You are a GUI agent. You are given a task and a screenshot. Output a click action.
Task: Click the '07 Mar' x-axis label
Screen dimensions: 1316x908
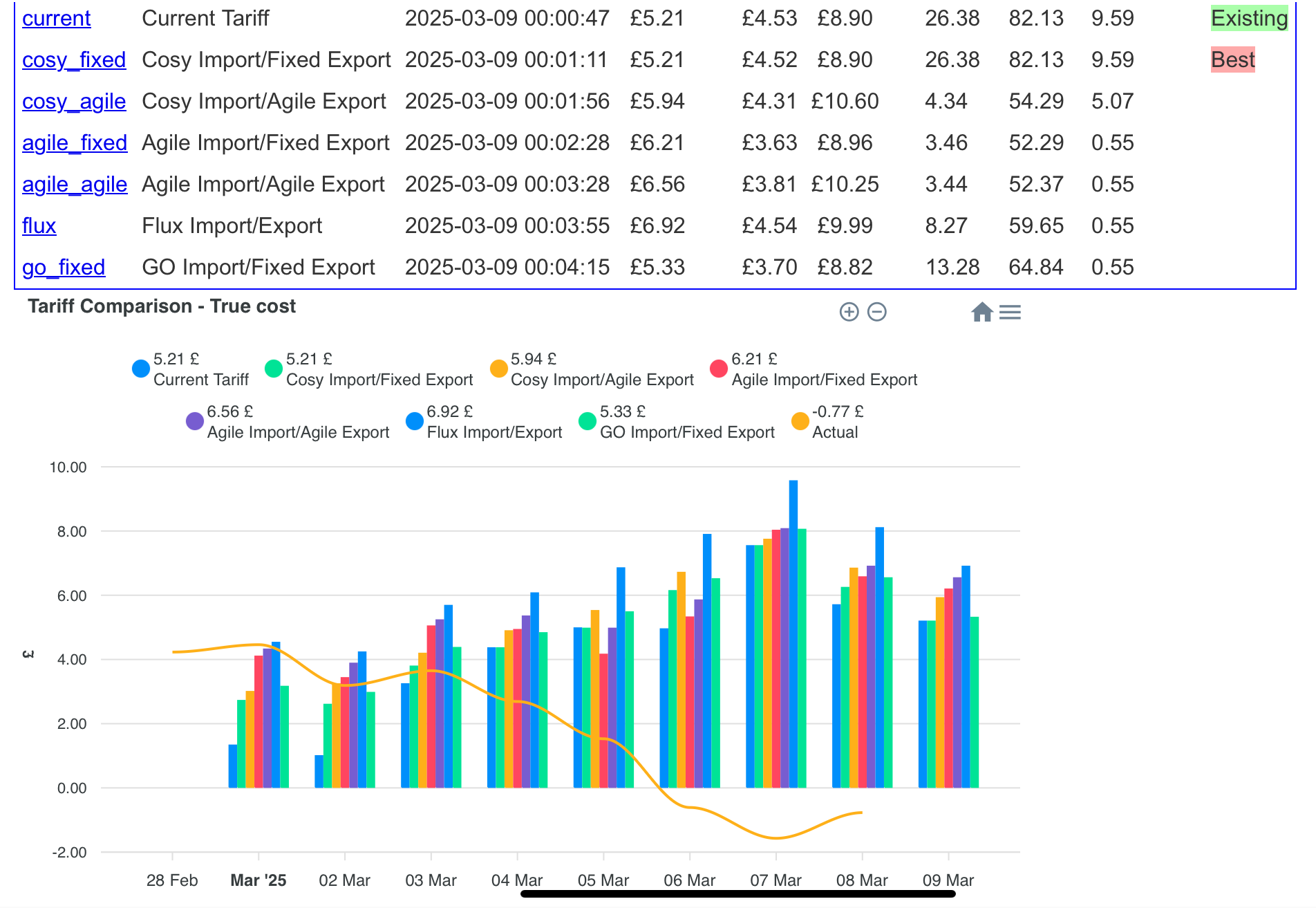[x=775, y=880]
